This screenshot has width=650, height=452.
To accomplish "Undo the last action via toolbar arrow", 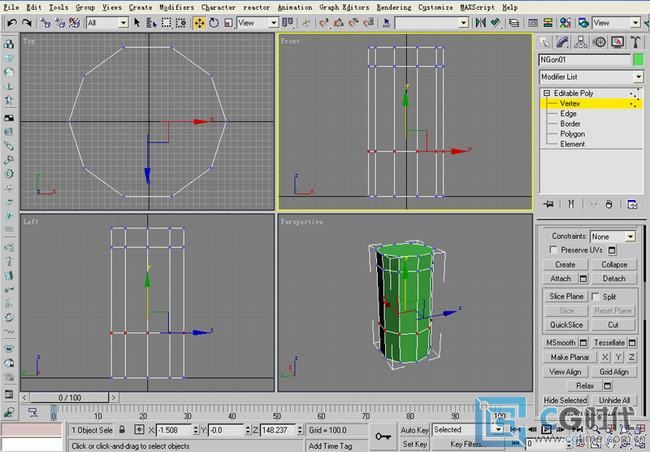I will coord(12,23).
